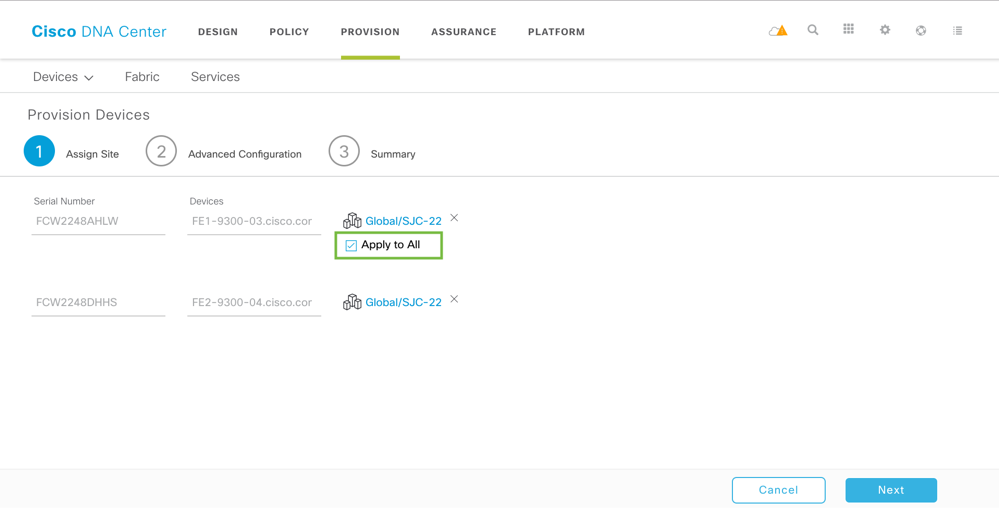The height and width of the screenshot is (508, 999).
Task: Open the cloud warning status icon
Action: point(778,31)
